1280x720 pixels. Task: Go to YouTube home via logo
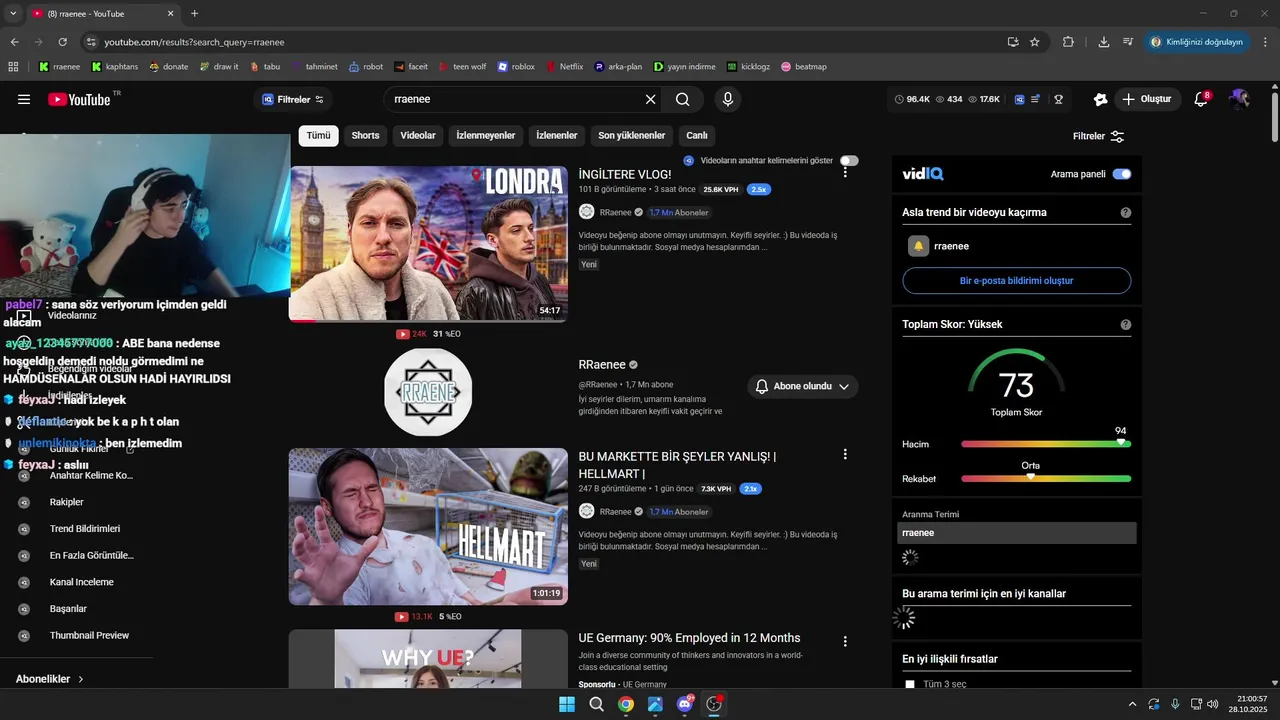point(79,99)
